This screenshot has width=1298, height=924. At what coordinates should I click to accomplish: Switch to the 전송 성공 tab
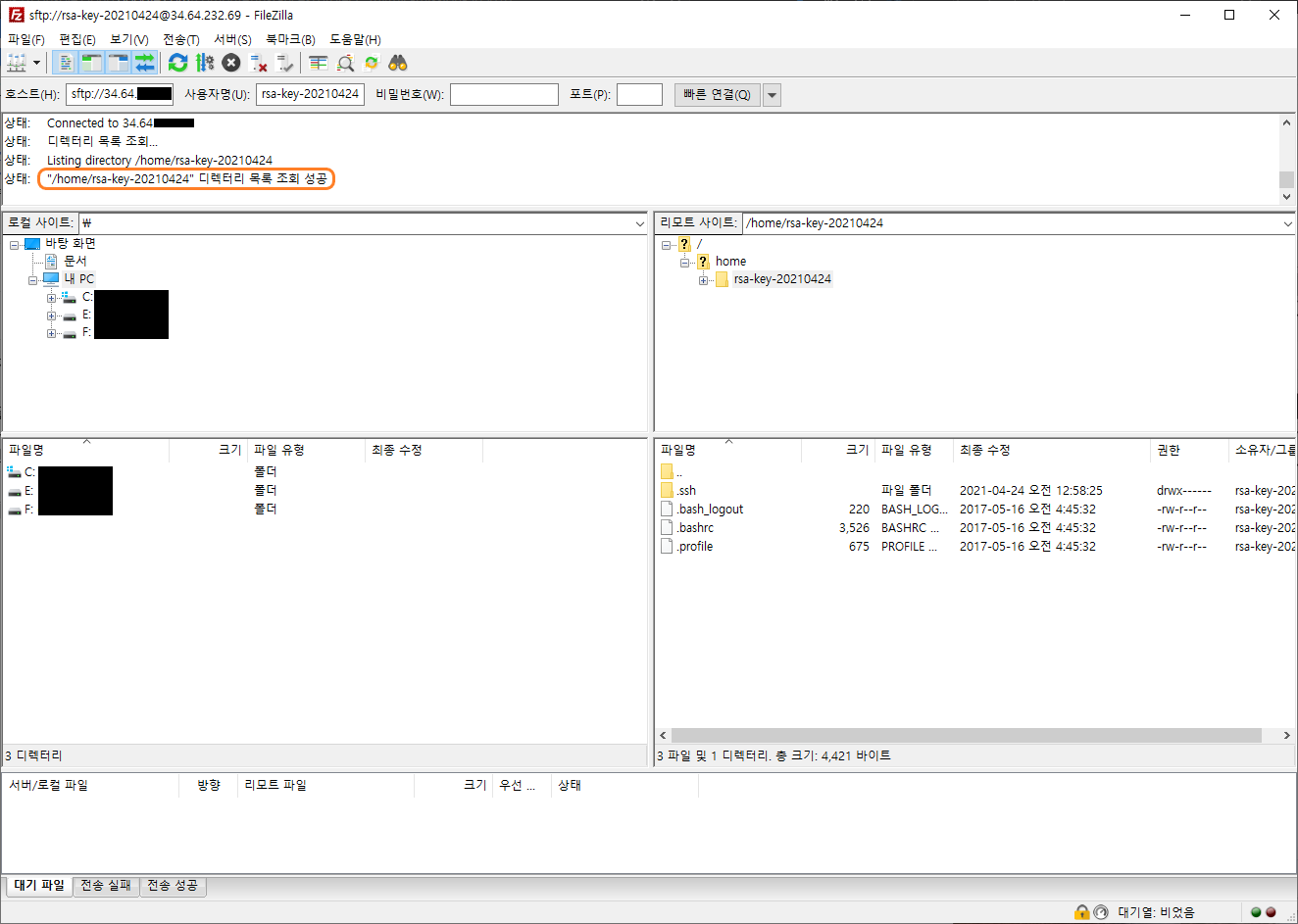pyautogui.click(x=173, y=886)
